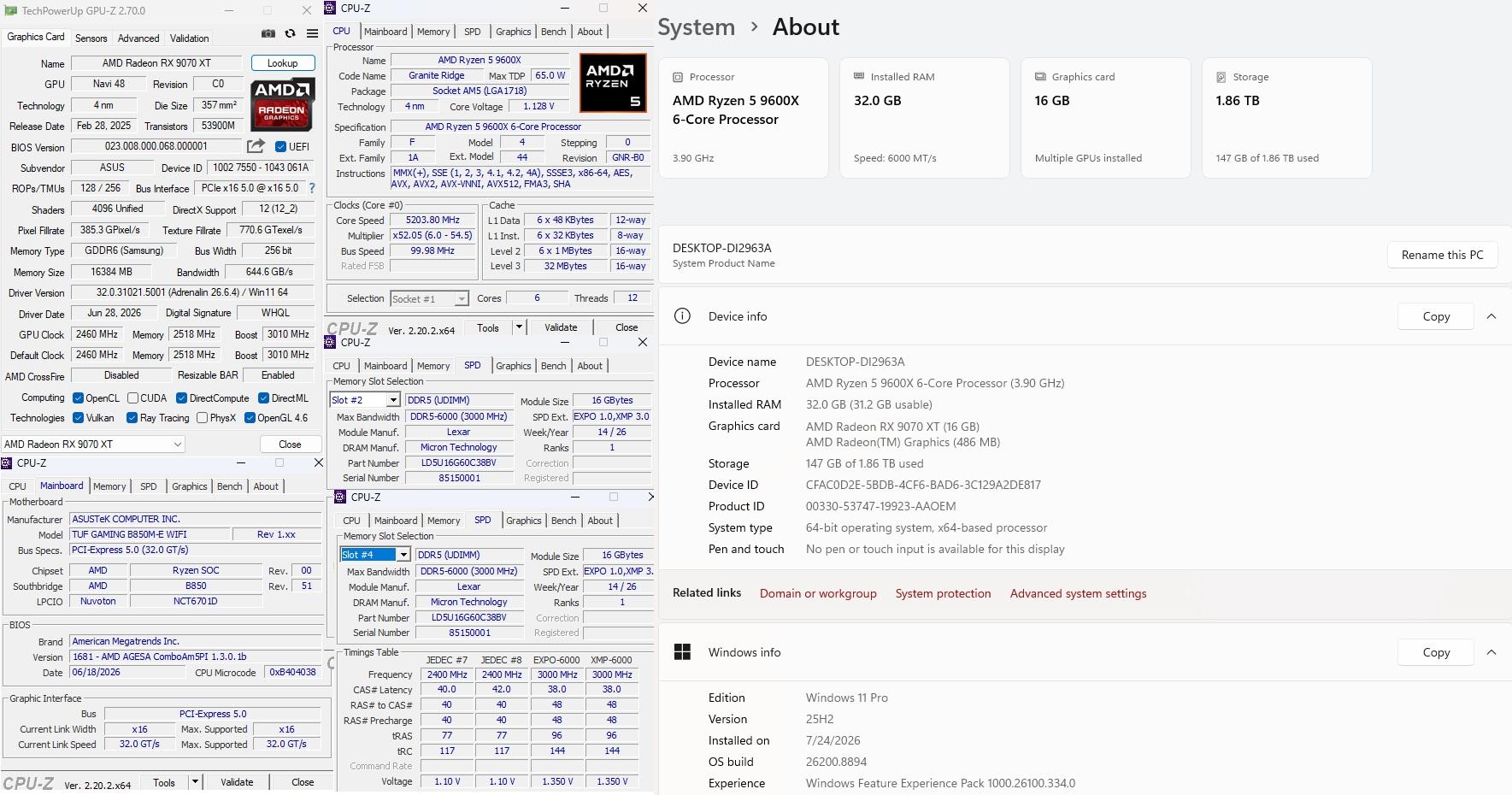Screen dimensions: 1512x795
Task: Open Tools dropdown arrow in CPU-Z processor window
Action: [518, 327]
